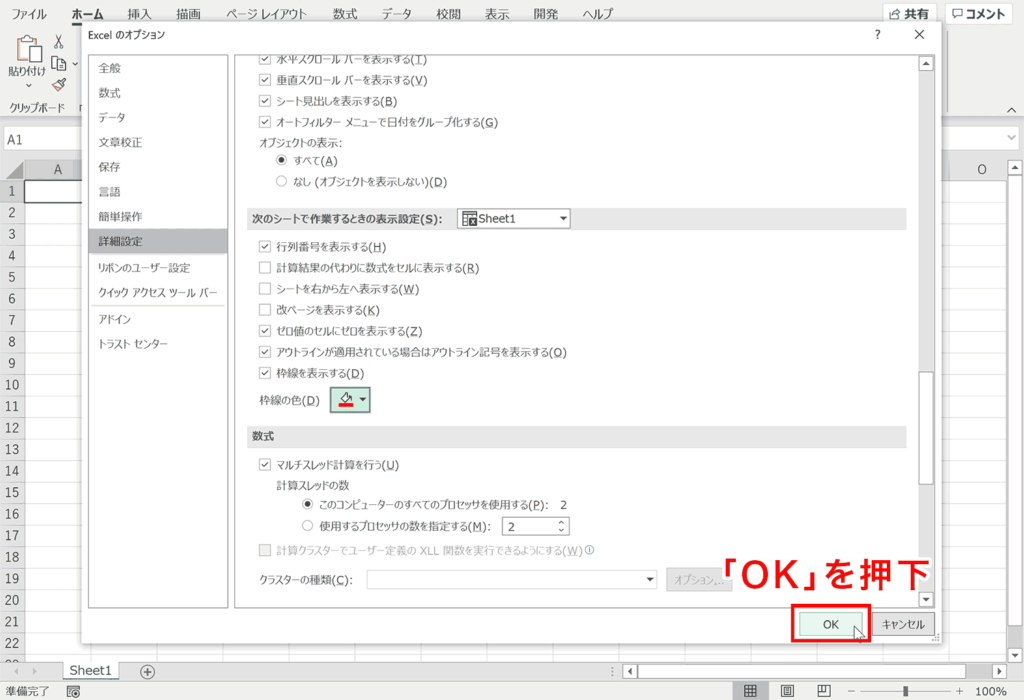Toggle ゼロ値のセルにゼロを表示する checkbox
The image size is (1024, 700).
click(x=264, y=331)
